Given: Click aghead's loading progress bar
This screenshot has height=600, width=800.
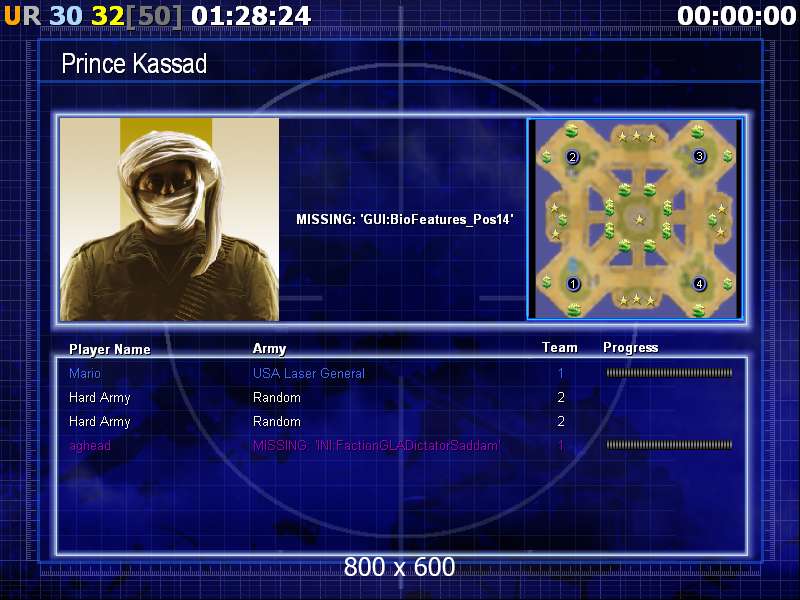Looking at the screenshot, I should coord(669,445).
